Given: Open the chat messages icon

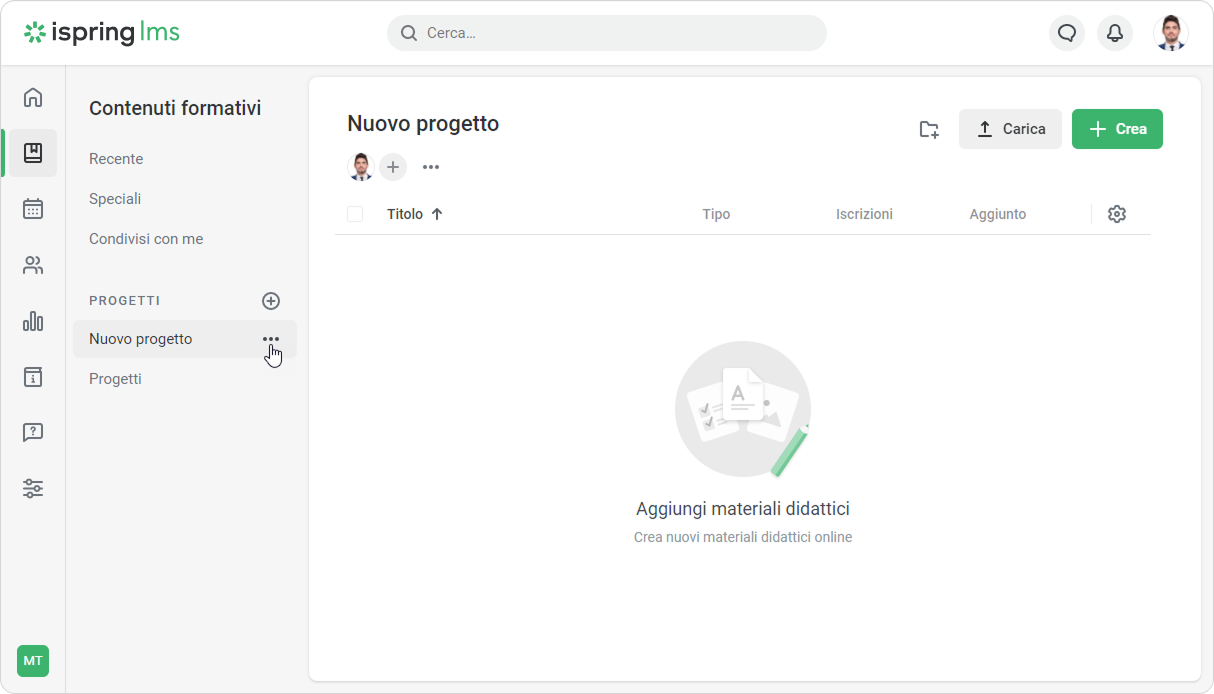Looking at the screenshot, I should (1066, 33).
